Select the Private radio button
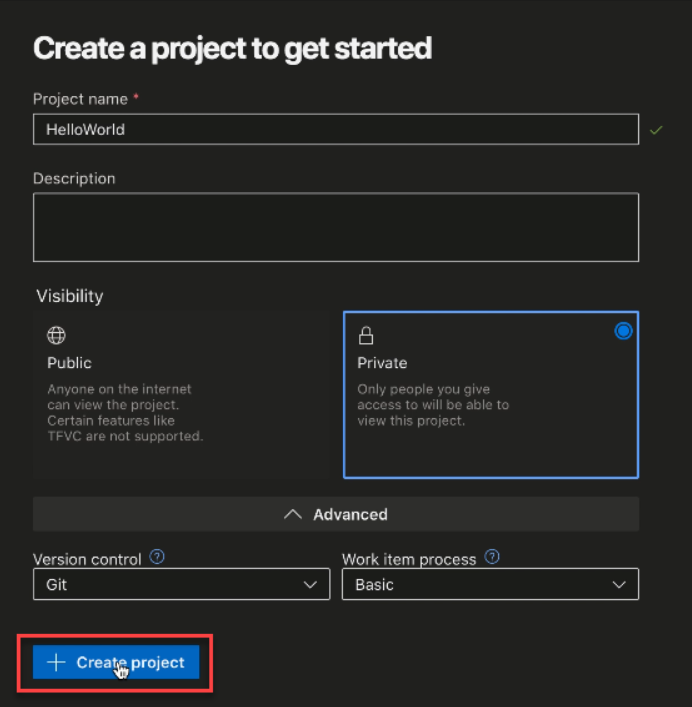692x707 pixels. coord(623,331)
